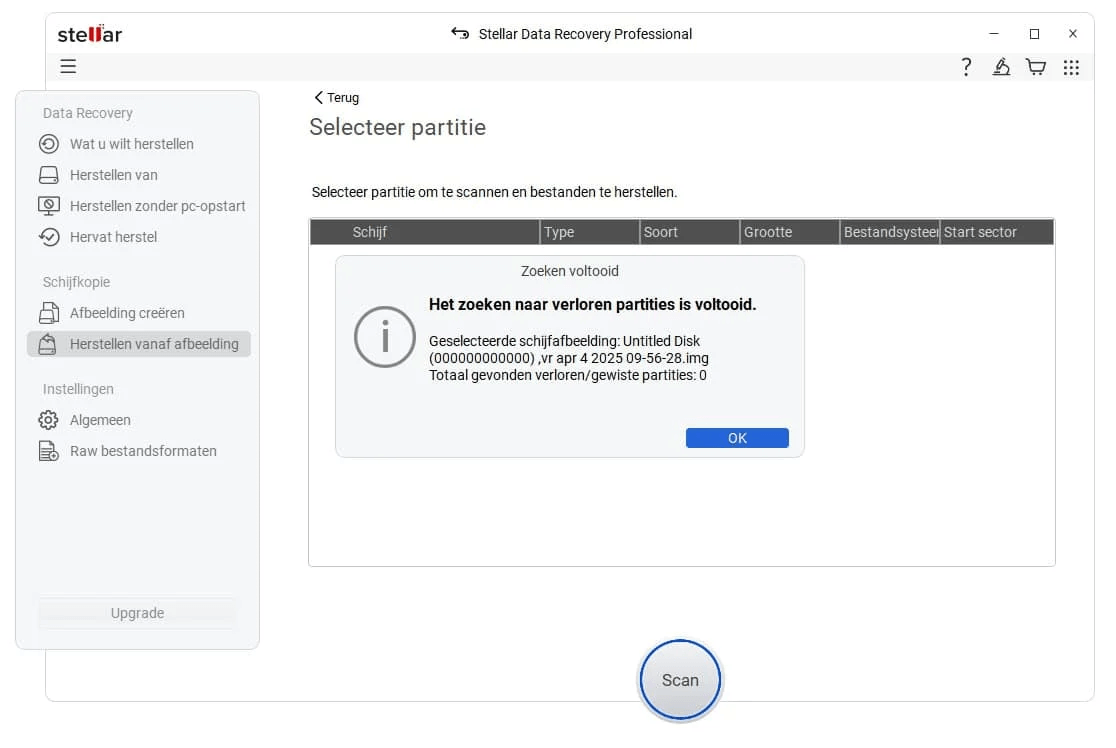Click the microscope tools icon
The height and width of the screenshot is (748, 1116).
coord(1001,67)
